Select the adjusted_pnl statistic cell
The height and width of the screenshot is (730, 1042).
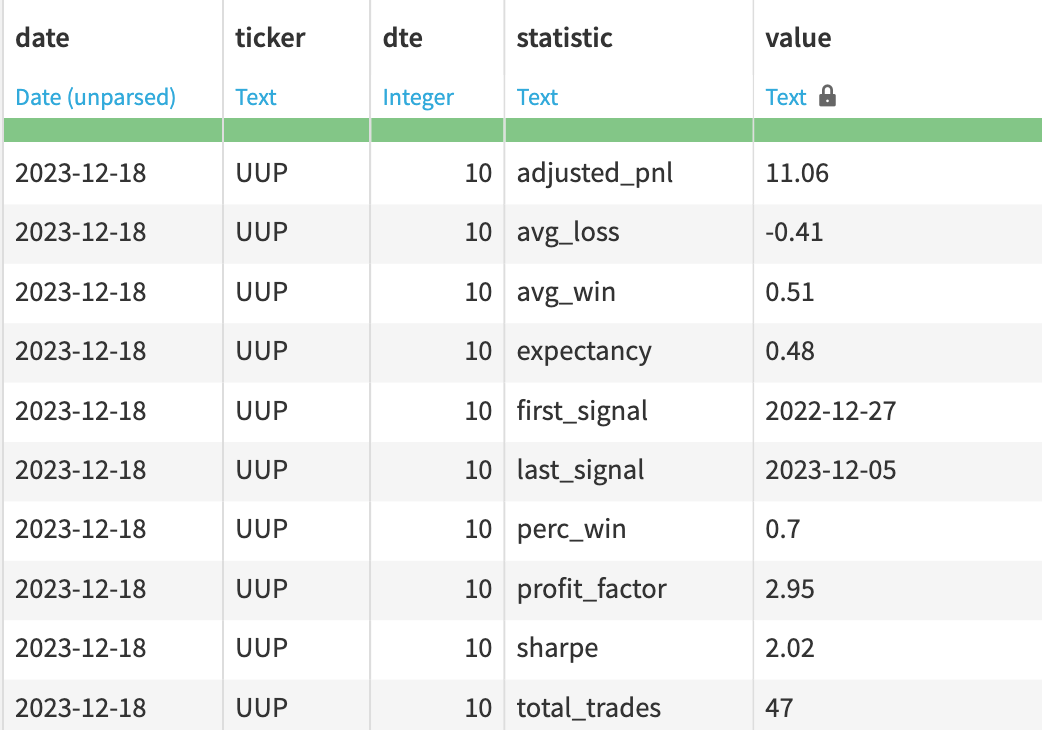point(594,173)
